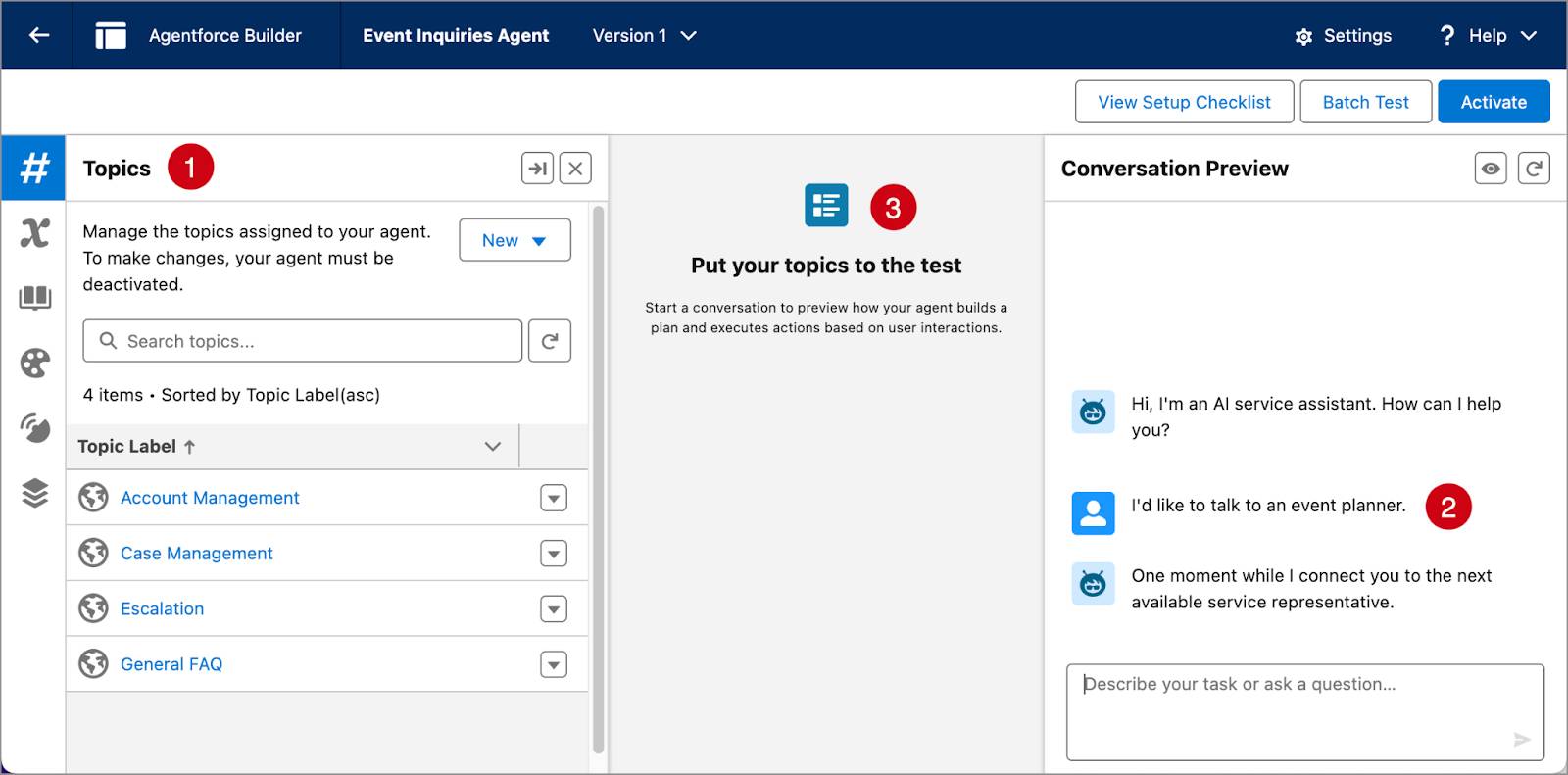Click the Settings gear icon
1568x775 pixels.
(x=1303, y=36)
